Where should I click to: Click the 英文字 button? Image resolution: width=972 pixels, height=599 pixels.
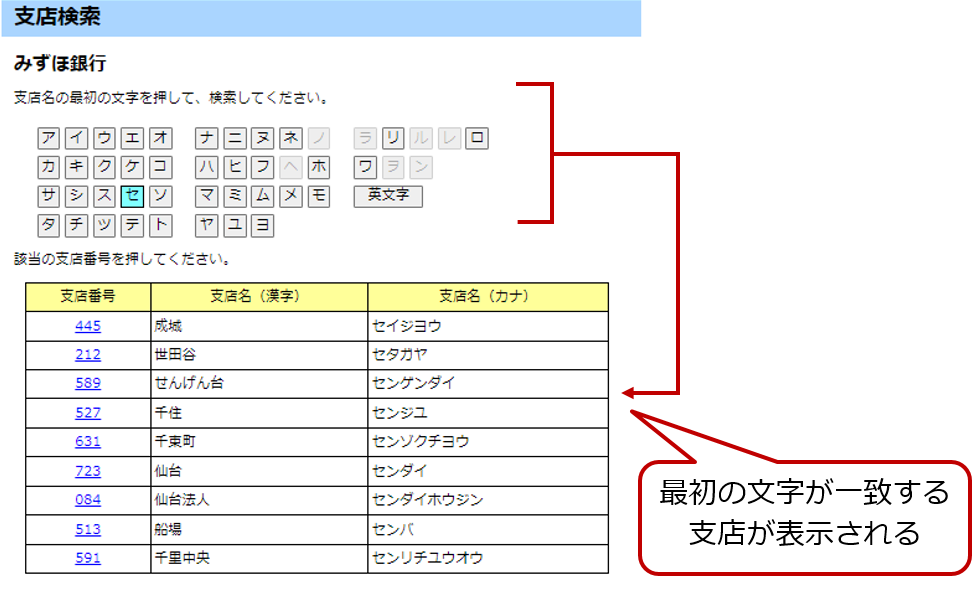tap(388, 196)
